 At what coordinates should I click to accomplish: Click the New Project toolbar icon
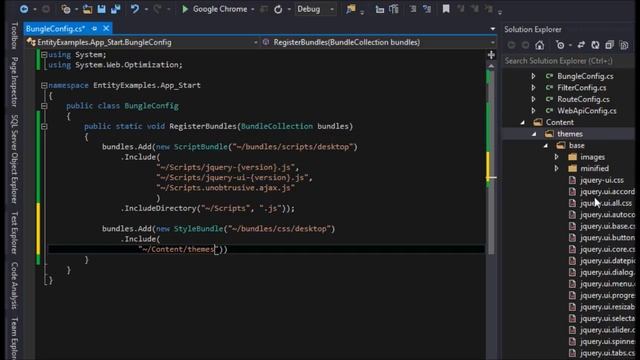coord(66,9)
